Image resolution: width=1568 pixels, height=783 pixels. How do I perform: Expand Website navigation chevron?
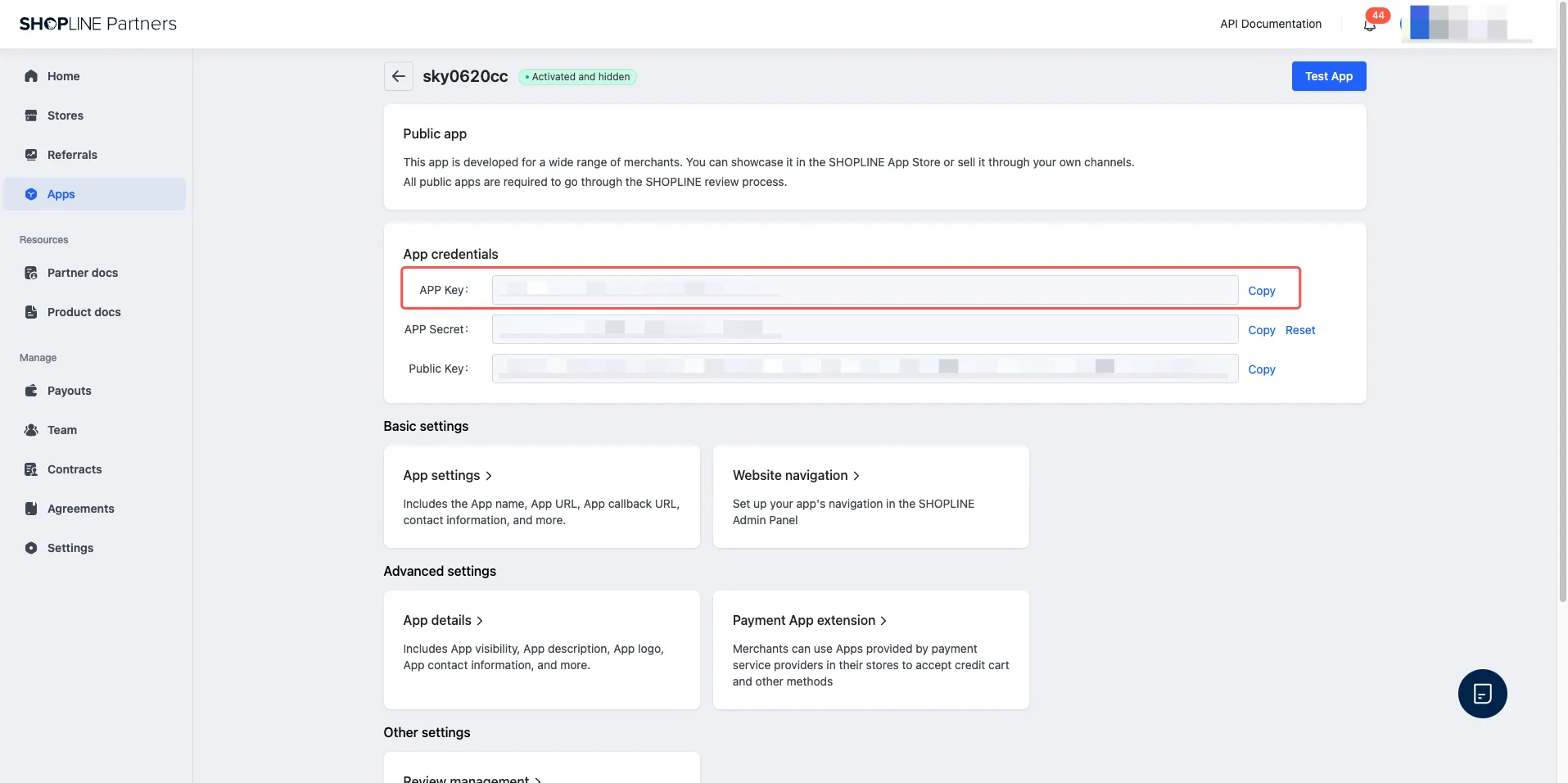click(856, 476)
